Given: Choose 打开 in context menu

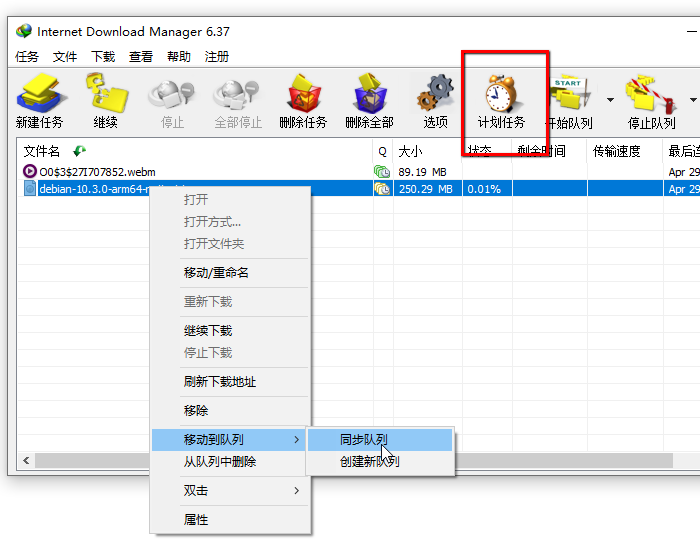Looking at the screenshot, I should [x=230, y=200].
